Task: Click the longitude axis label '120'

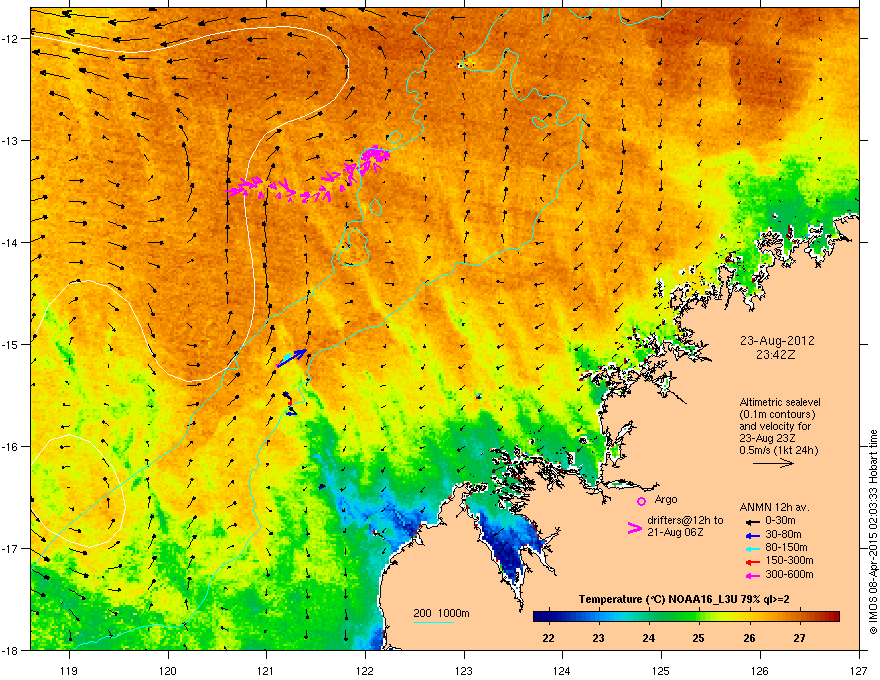Action: 168,670
